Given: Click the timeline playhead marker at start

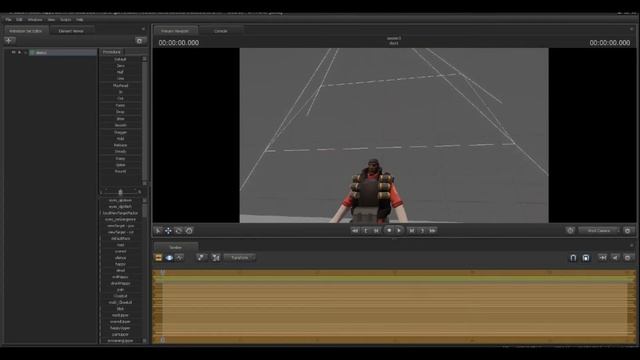Looking at the screenshot, I should 162,272.
